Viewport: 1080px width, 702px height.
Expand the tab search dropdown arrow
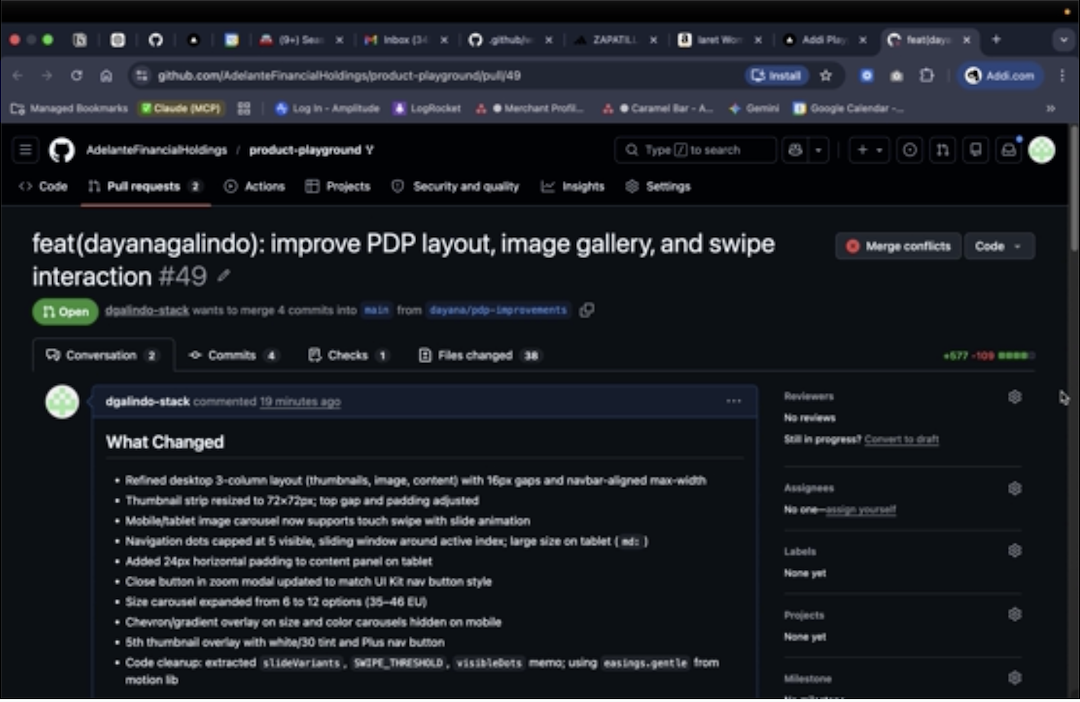click(1063, 40)
